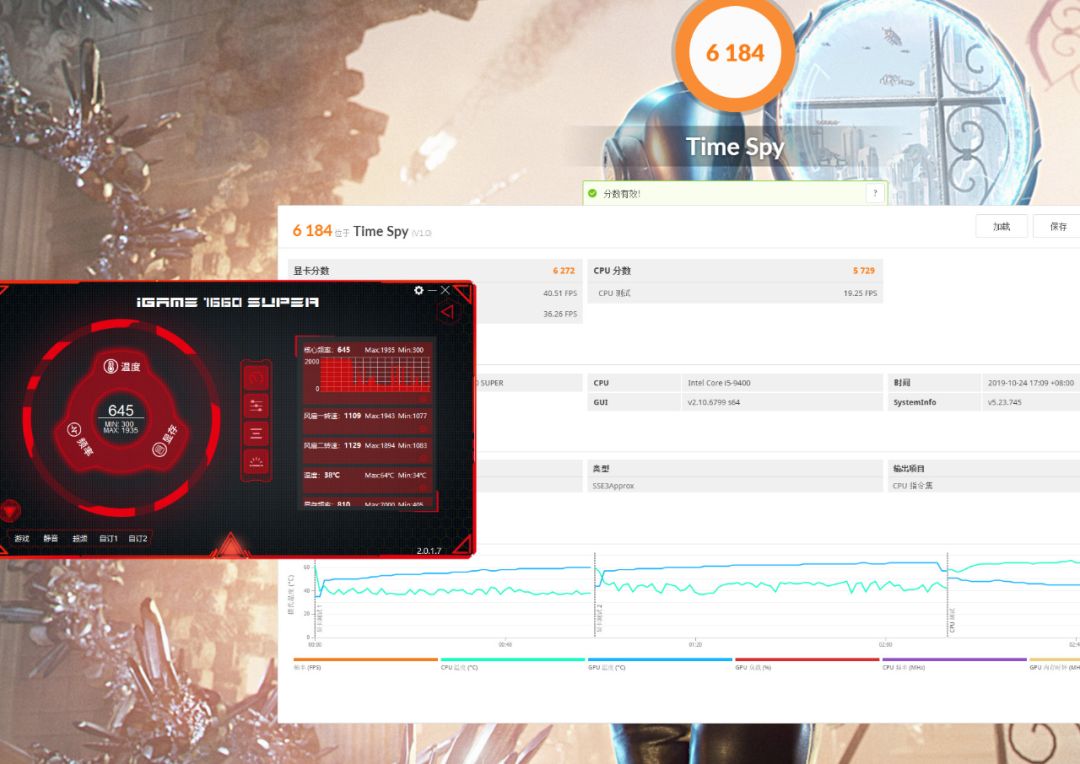Switch to the 自订1 profile tab
The image size is (1080, 764).
click(x=108, y=538)
